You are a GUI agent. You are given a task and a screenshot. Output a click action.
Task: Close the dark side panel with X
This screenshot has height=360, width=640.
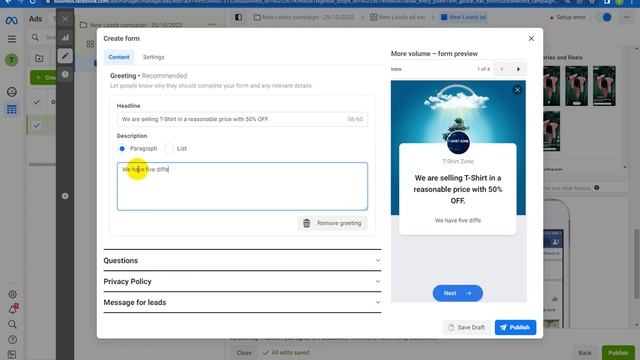(65, 19)
